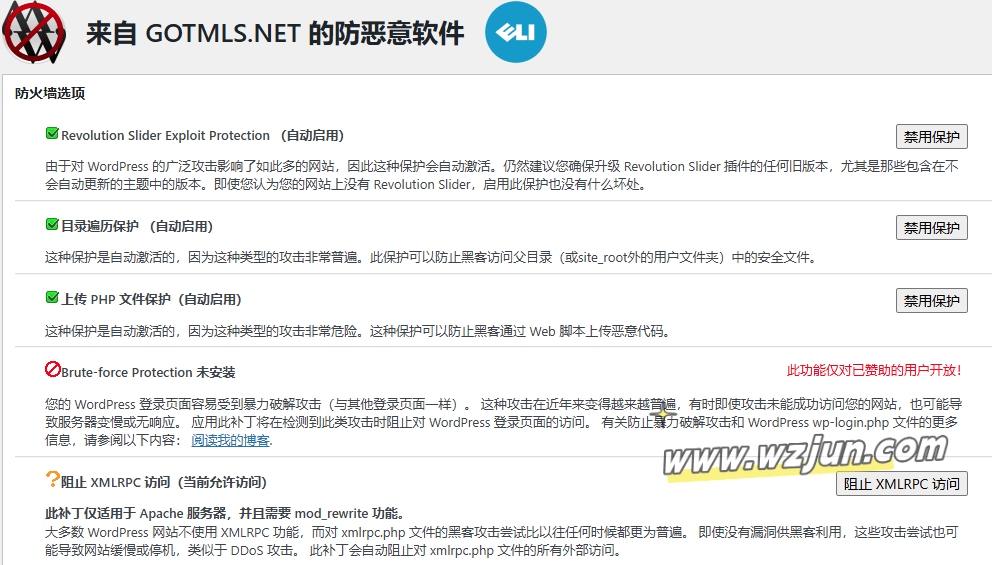Viewport: 992px width, 565px height.
Task: Click green check icon beside Revolution Slider Exploit Protection
Action: (53, 133)
